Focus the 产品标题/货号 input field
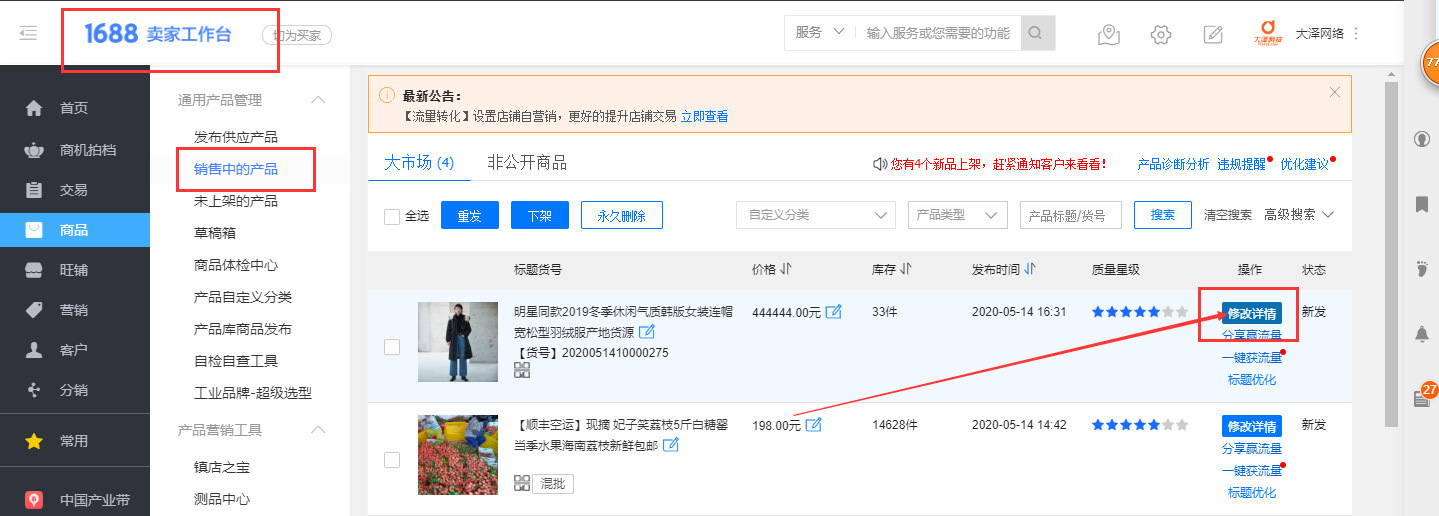The width and height of the screenshot is (1439, 516). (x=1070, y=215)
